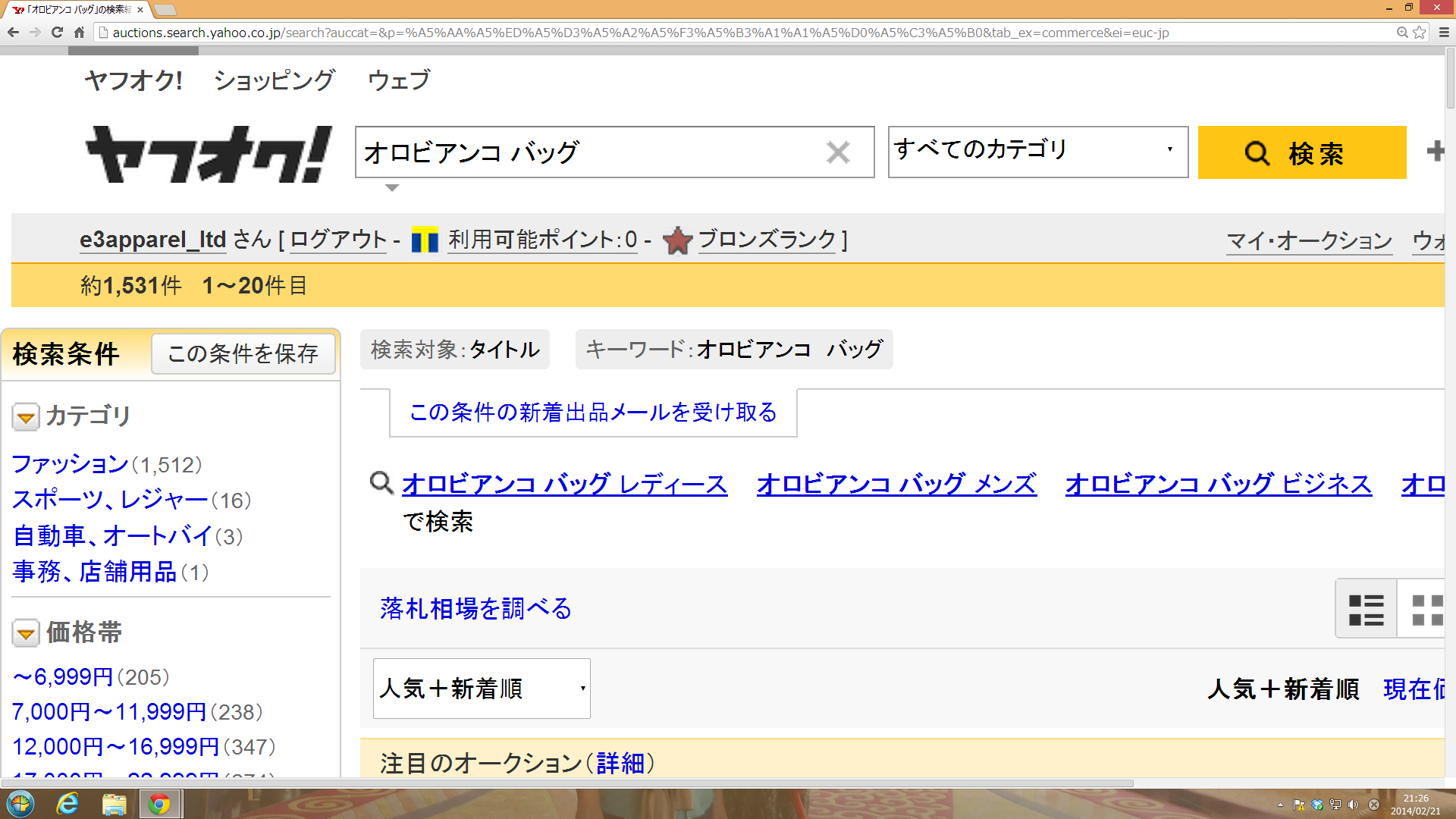
Task: Click the T-point flag icon
Action: [425, 240]
